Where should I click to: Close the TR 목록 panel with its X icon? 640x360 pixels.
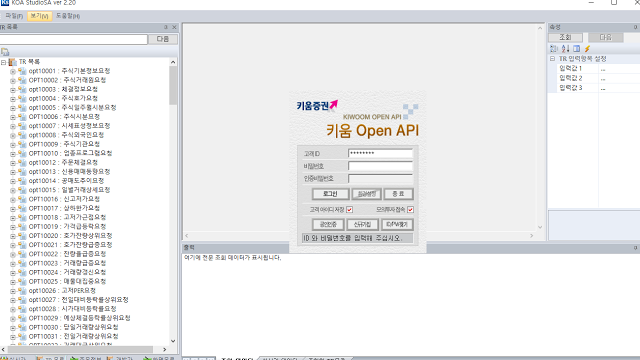tap(174, 27)
